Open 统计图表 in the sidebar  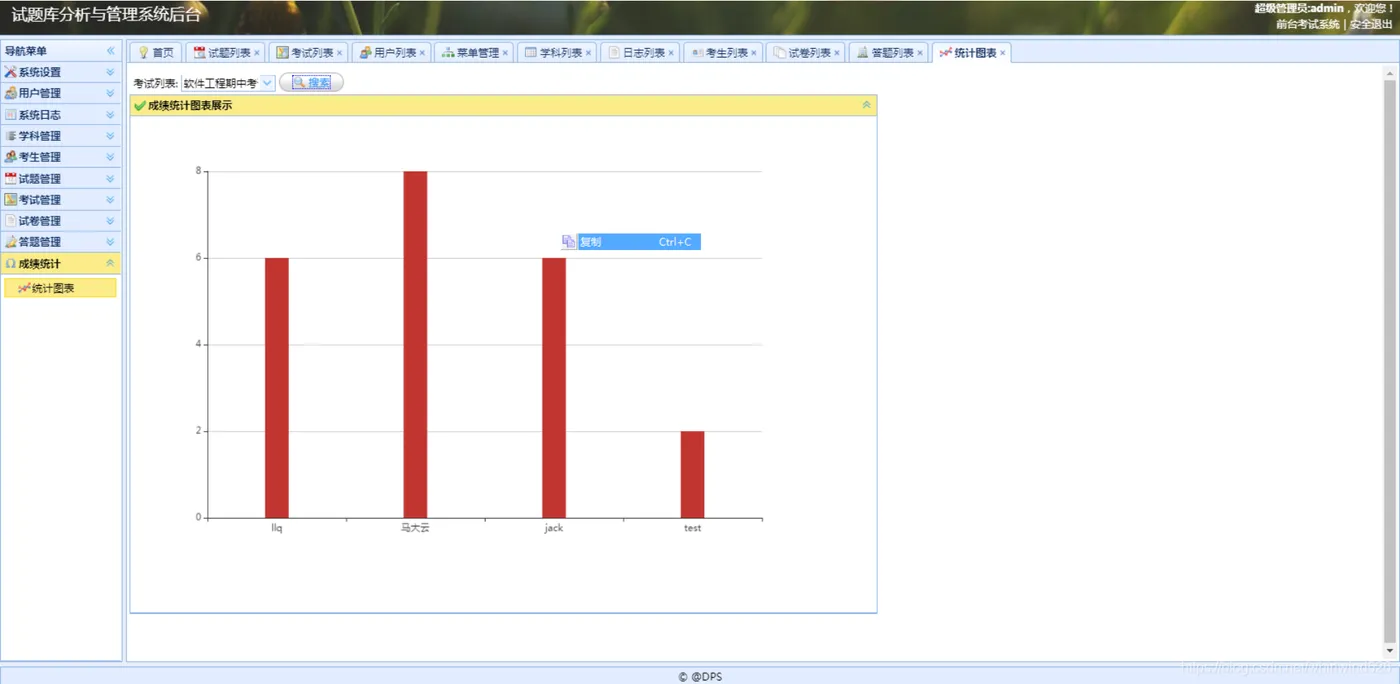[x=60, y=288]
